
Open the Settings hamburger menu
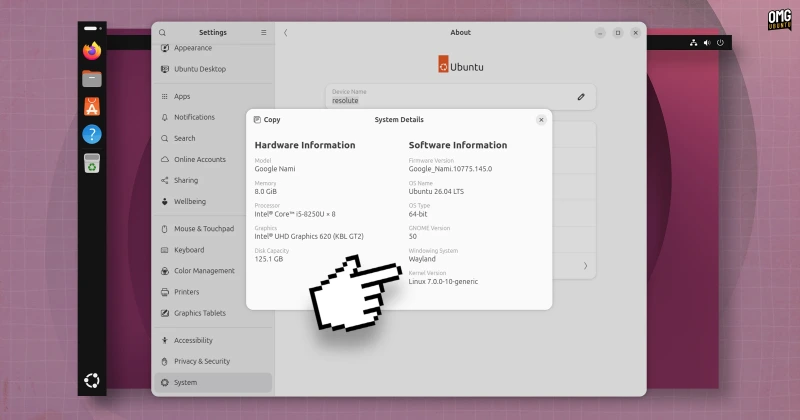[264, 33]
